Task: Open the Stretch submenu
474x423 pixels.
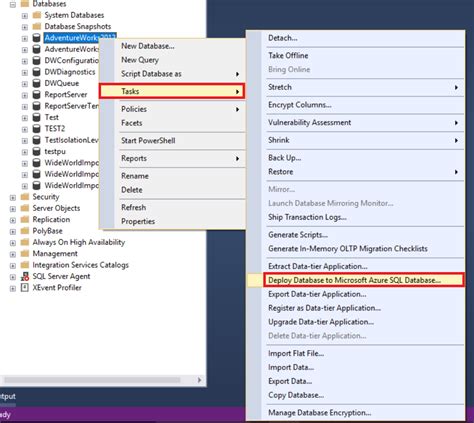Action: 355,87
